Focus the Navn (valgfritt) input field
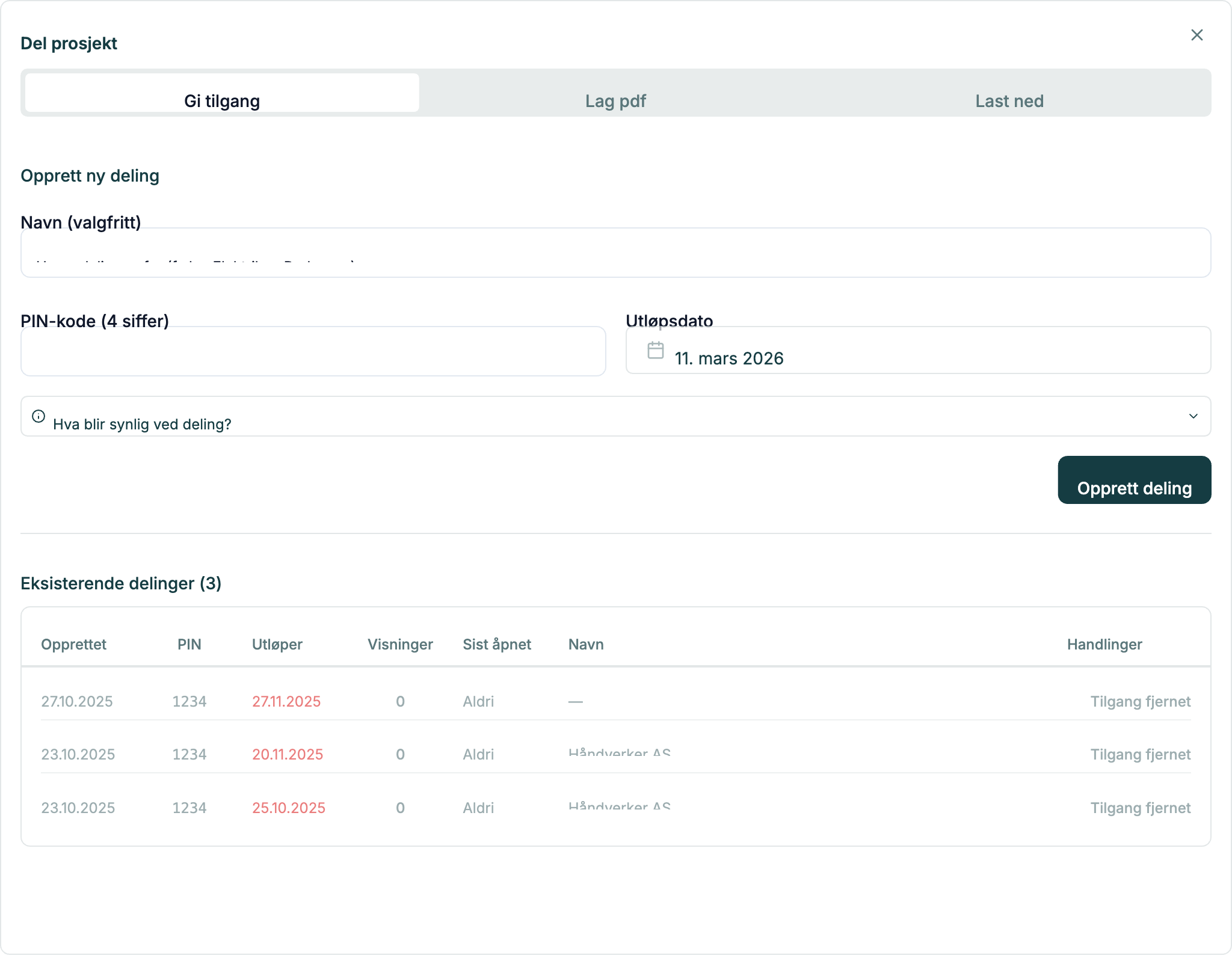Viewport: 1232px width, 955px height. (615, 253)
